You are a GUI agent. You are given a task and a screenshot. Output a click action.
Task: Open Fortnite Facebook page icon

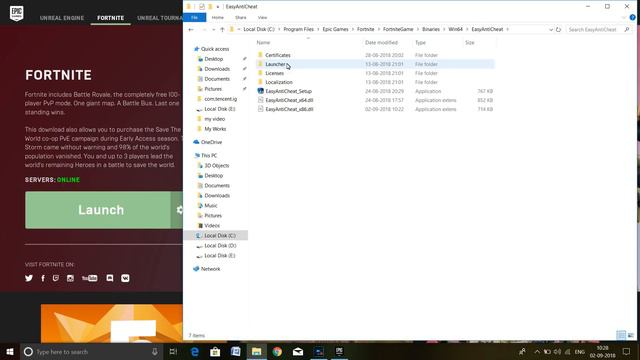tap(43, 278)
